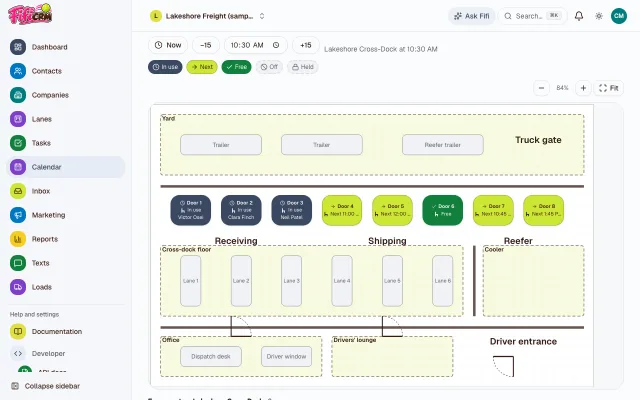Open the Ask Fifi assistant
The height and width of the screenshot is (400, 640).
click(x=471, y=16)
